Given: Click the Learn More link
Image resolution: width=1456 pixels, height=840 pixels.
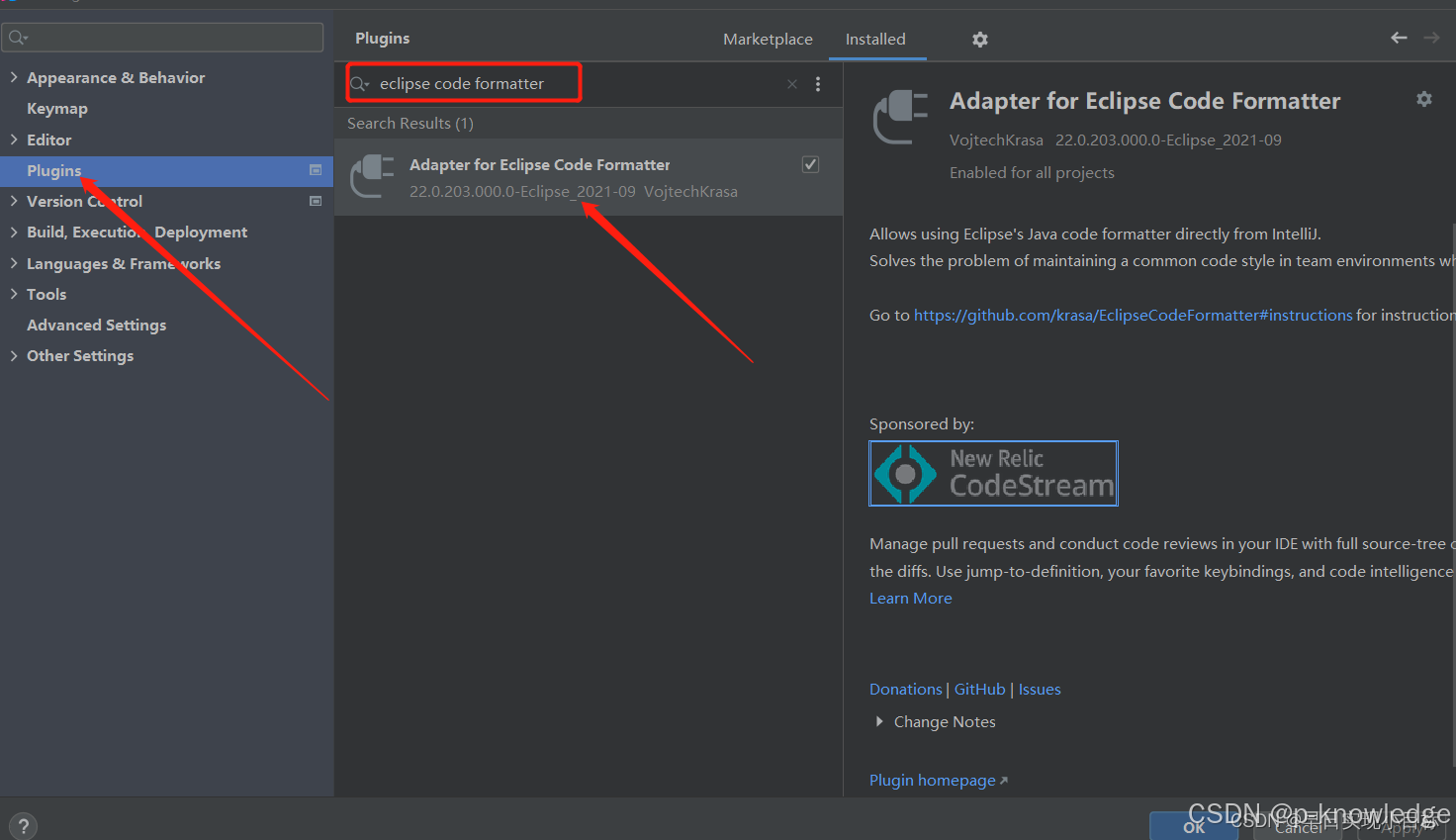Looking at the screenshot, I should tap(910, 598).
